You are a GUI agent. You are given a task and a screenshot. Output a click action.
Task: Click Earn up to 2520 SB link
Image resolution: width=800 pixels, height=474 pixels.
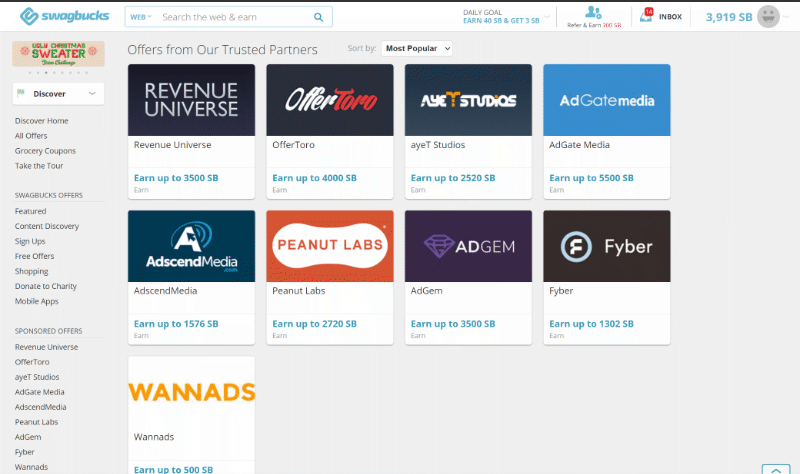click(x=453, y=178)
